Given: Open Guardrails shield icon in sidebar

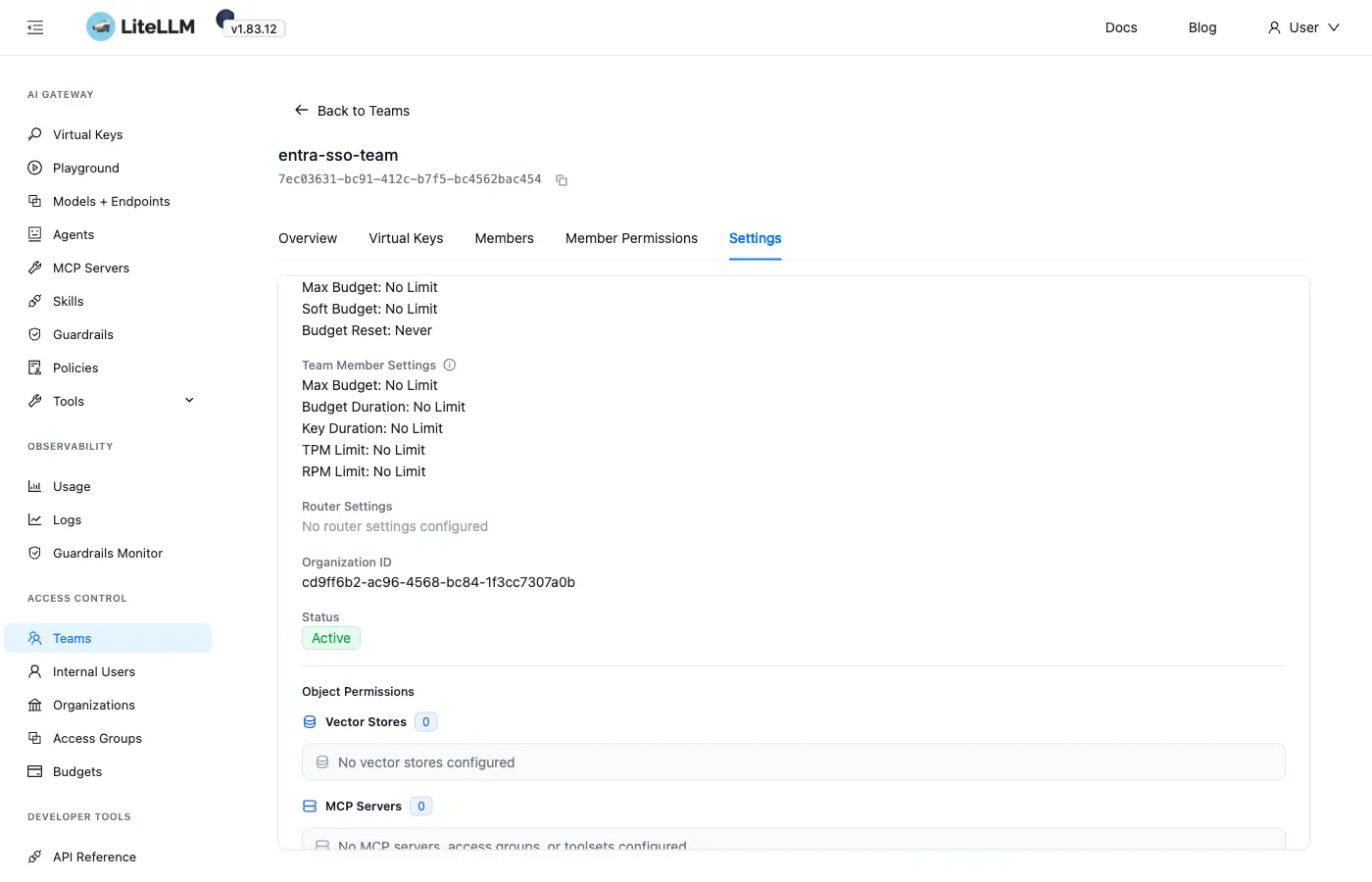Looking at the screenshot, I should click(35, 334).
